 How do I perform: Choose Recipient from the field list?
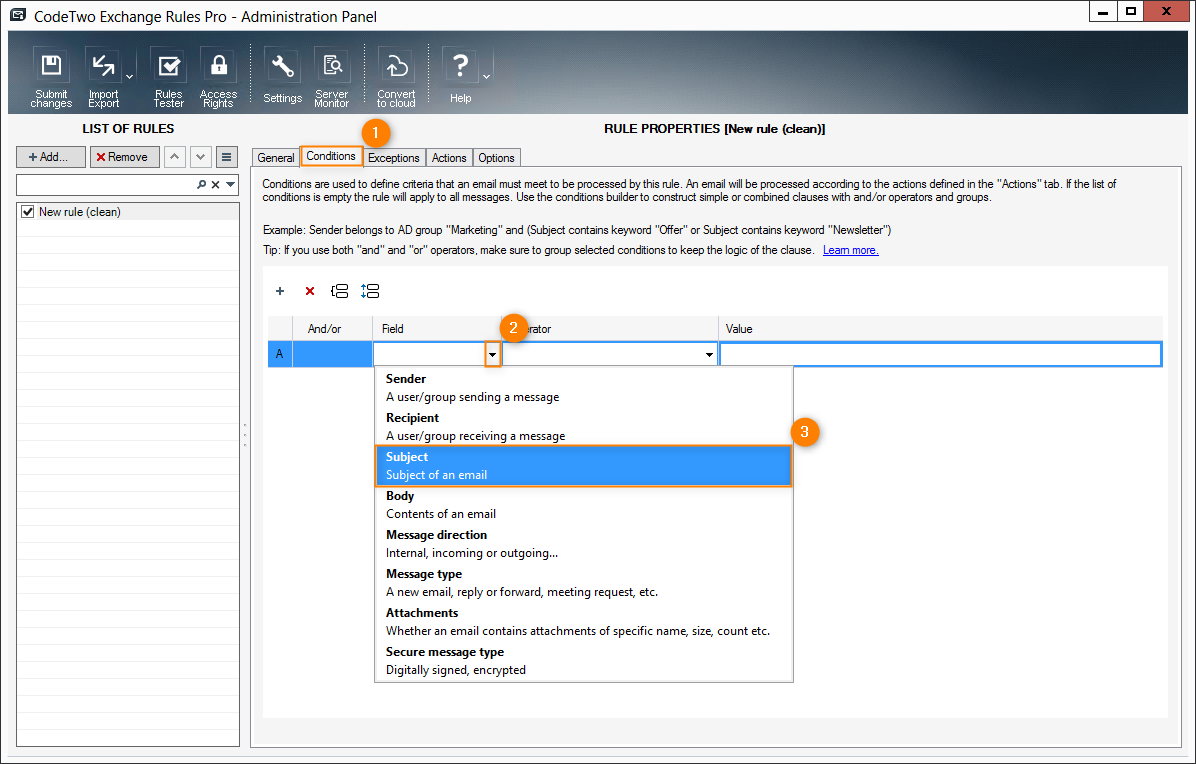[x=584, y=427]
